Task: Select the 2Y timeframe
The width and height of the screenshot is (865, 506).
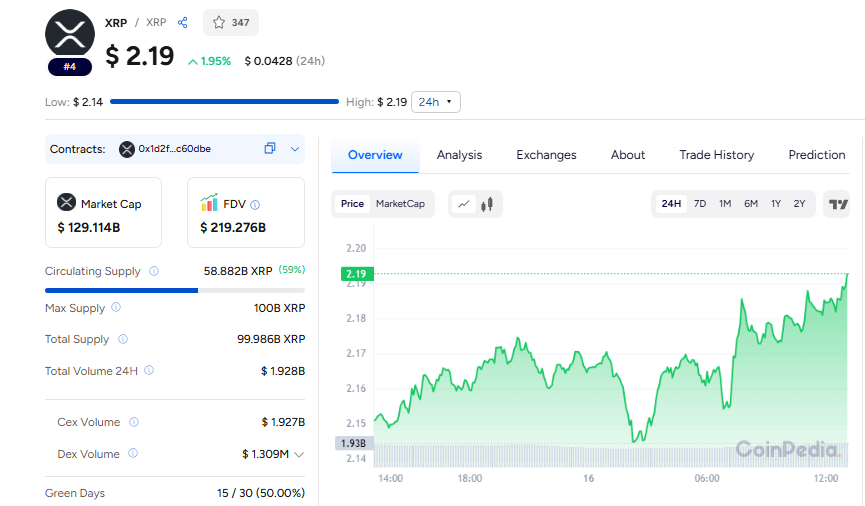Action: (x=799, y=204)
